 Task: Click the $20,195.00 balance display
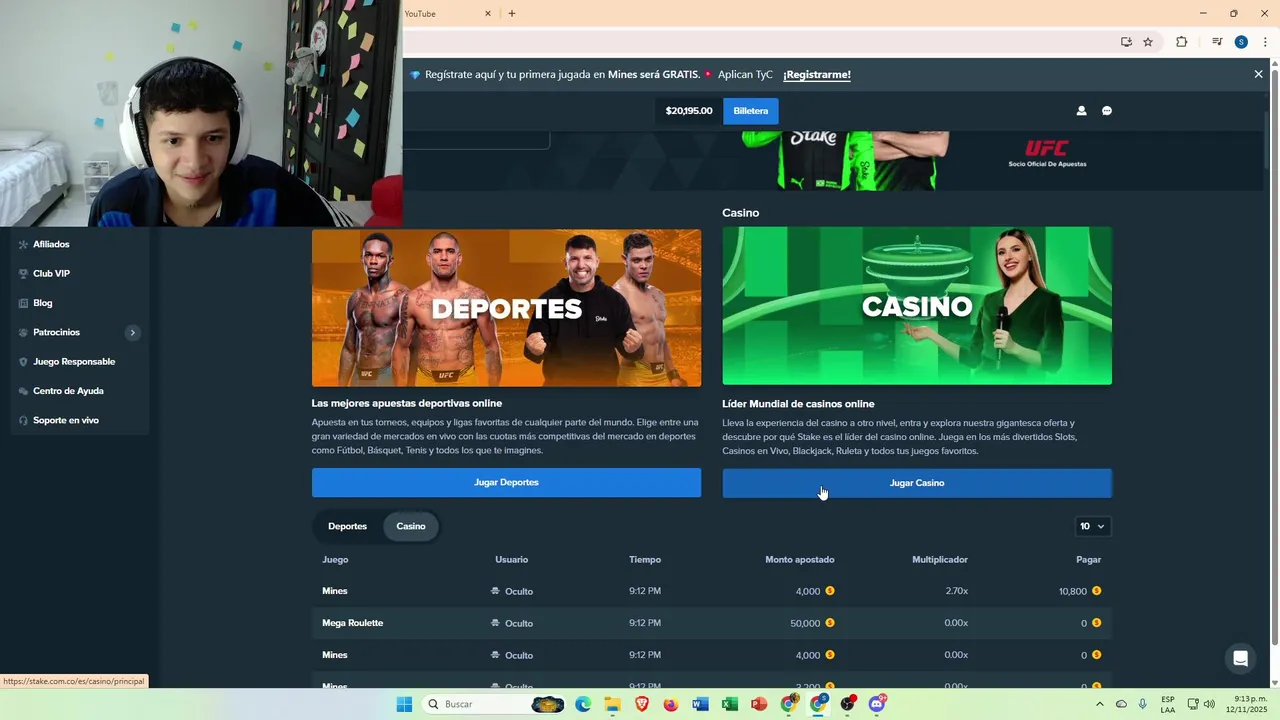(x=689, y=111)
